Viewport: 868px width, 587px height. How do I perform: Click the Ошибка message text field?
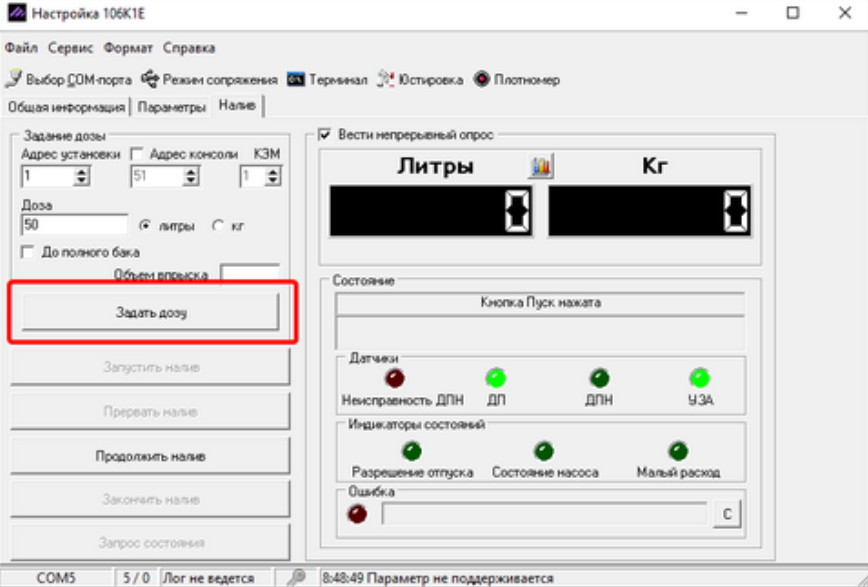[545, 514]
